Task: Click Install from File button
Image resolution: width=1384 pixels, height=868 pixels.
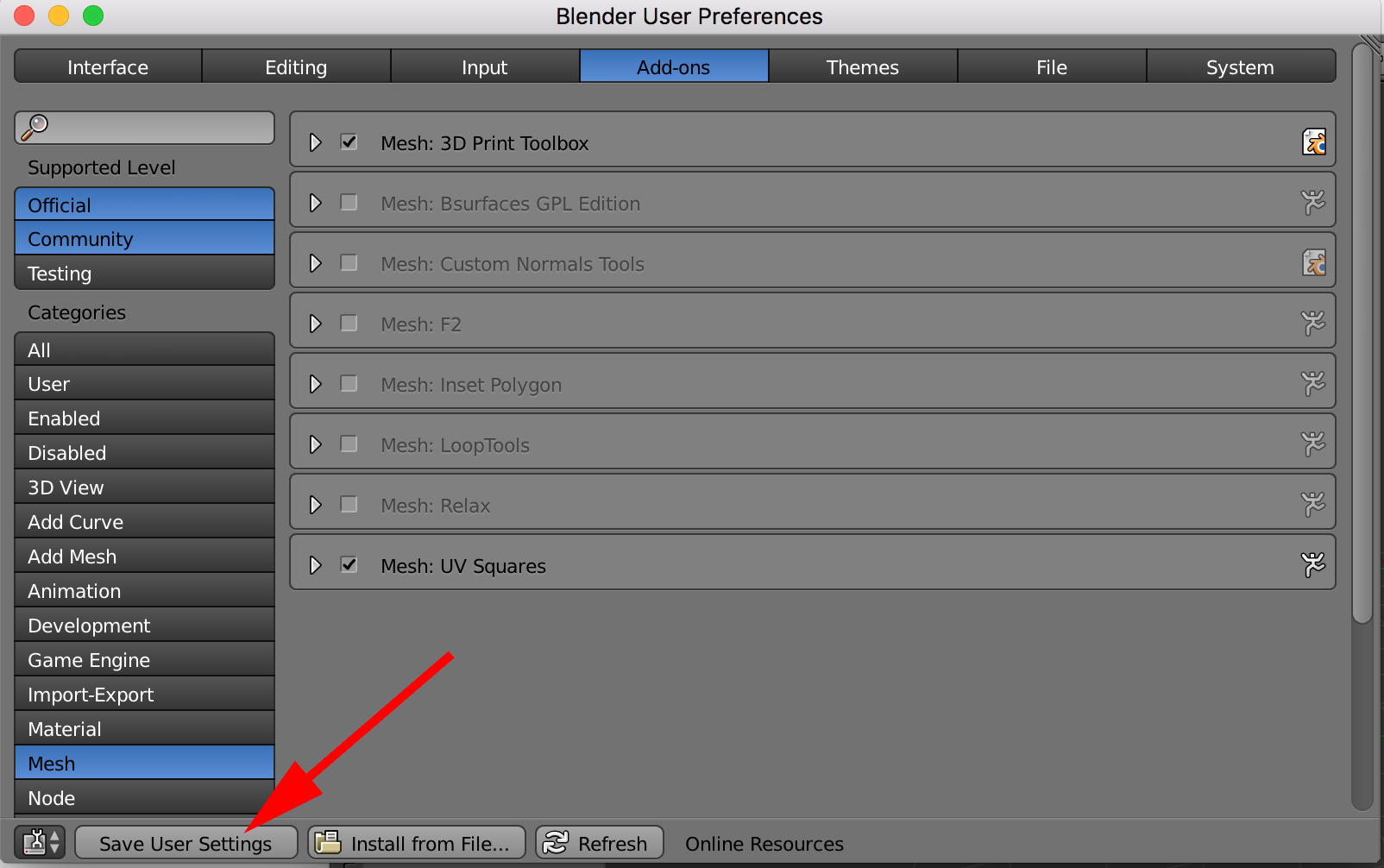Action: [417, 843]
